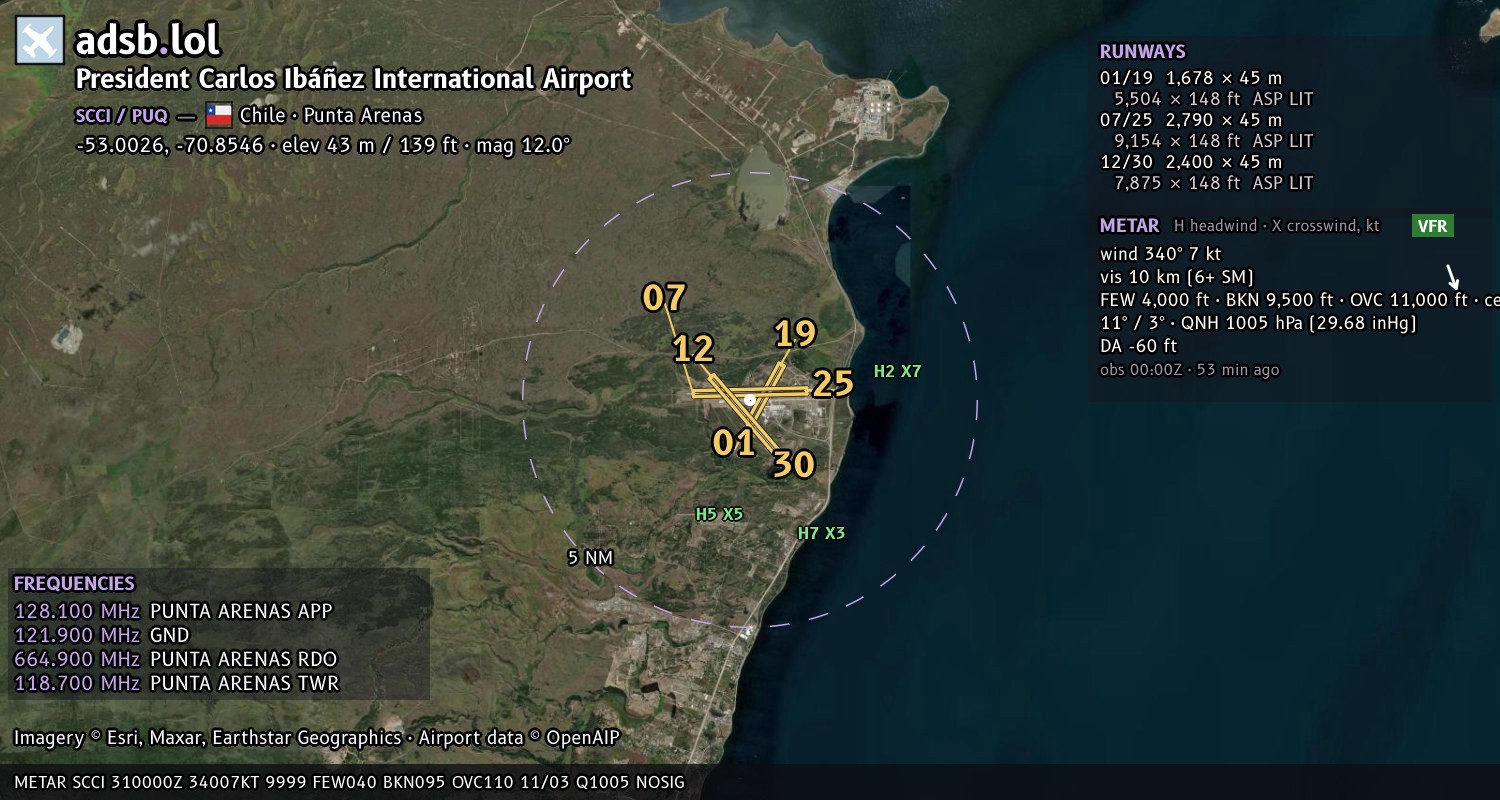Click the QNH 1005 hPa temperature line

click(x=1258, y=323)
